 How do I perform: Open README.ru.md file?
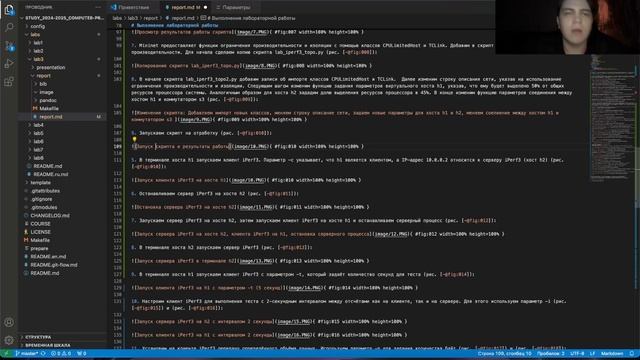51,174
